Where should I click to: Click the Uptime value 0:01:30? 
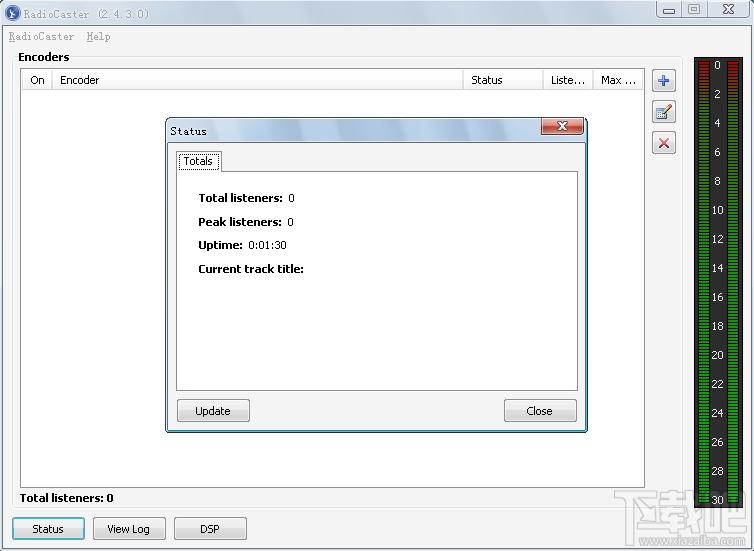(267, 245)
